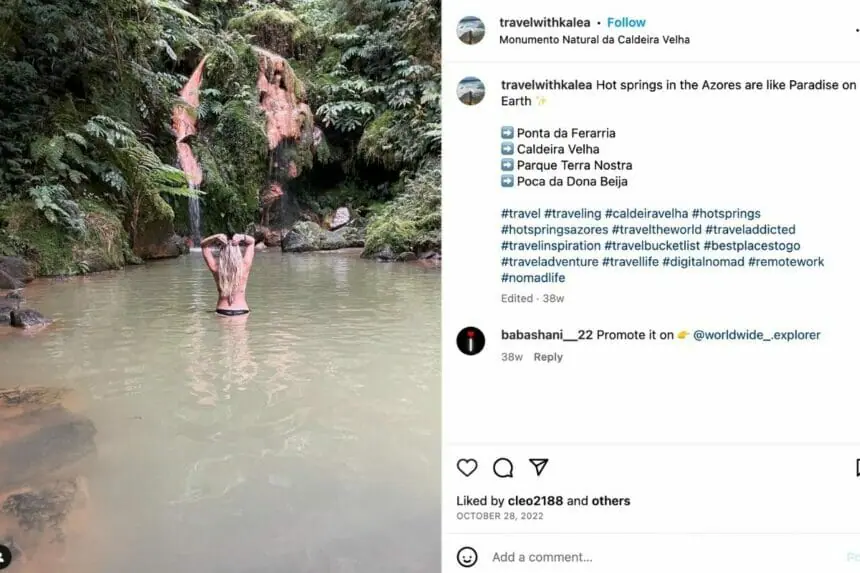860x573 pixels.
Task: Open the #hotspringsazores hashtag
Action: (x=554, y=229)
